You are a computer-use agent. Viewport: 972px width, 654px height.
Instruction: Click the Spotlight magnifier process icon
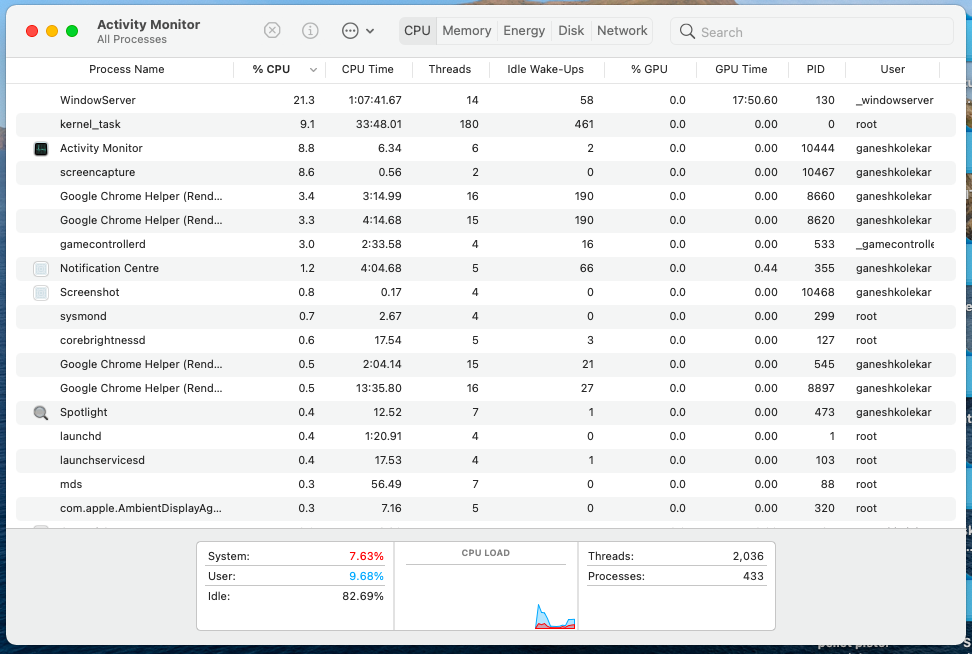click(41, 413)
